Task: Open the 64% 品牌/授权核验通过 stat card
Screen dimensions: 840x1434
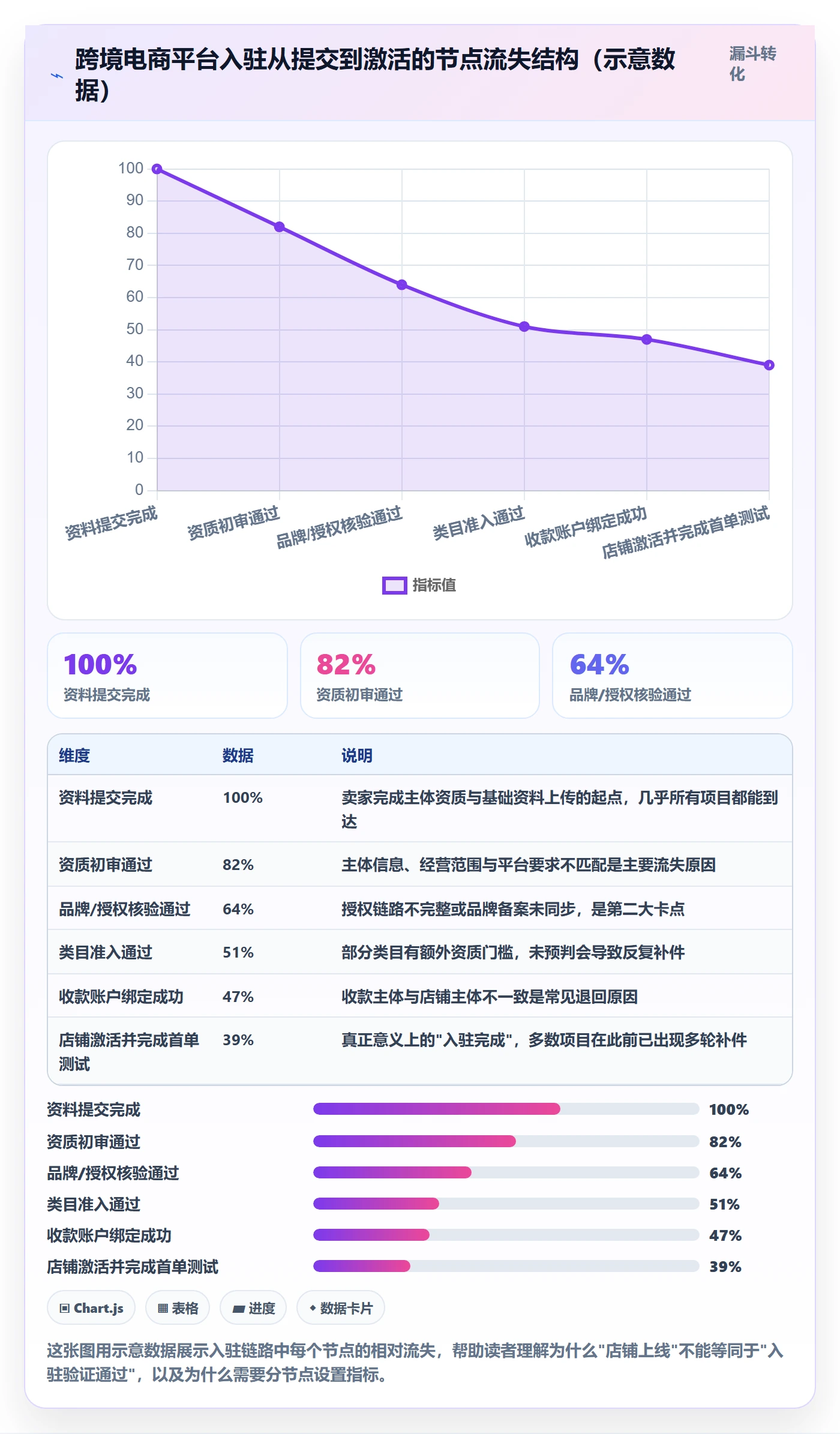Action: pyautogui.click(x=673, y=676)
